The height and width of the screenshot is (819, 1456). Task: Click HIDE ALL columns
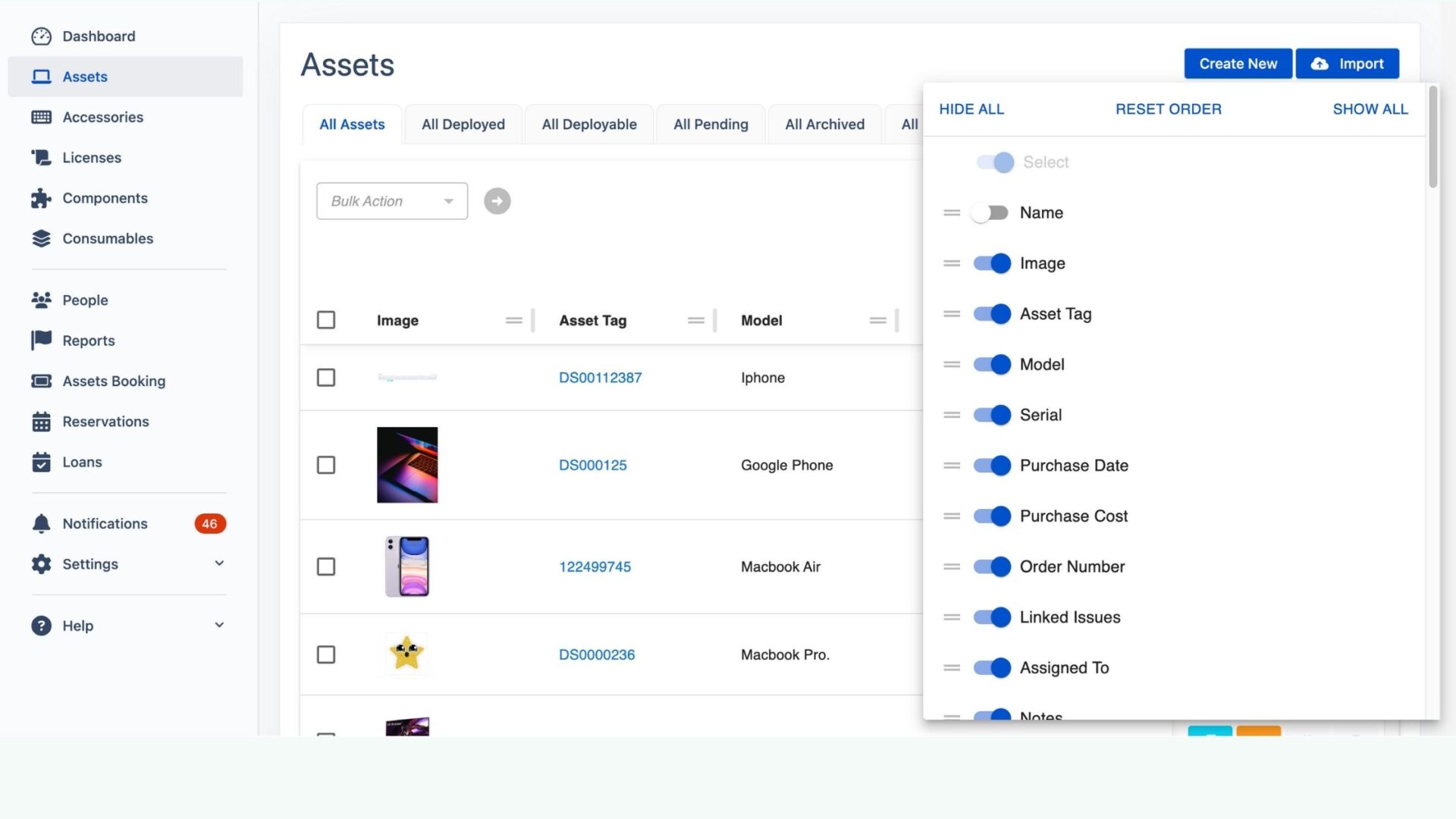[x=971, y=109]
